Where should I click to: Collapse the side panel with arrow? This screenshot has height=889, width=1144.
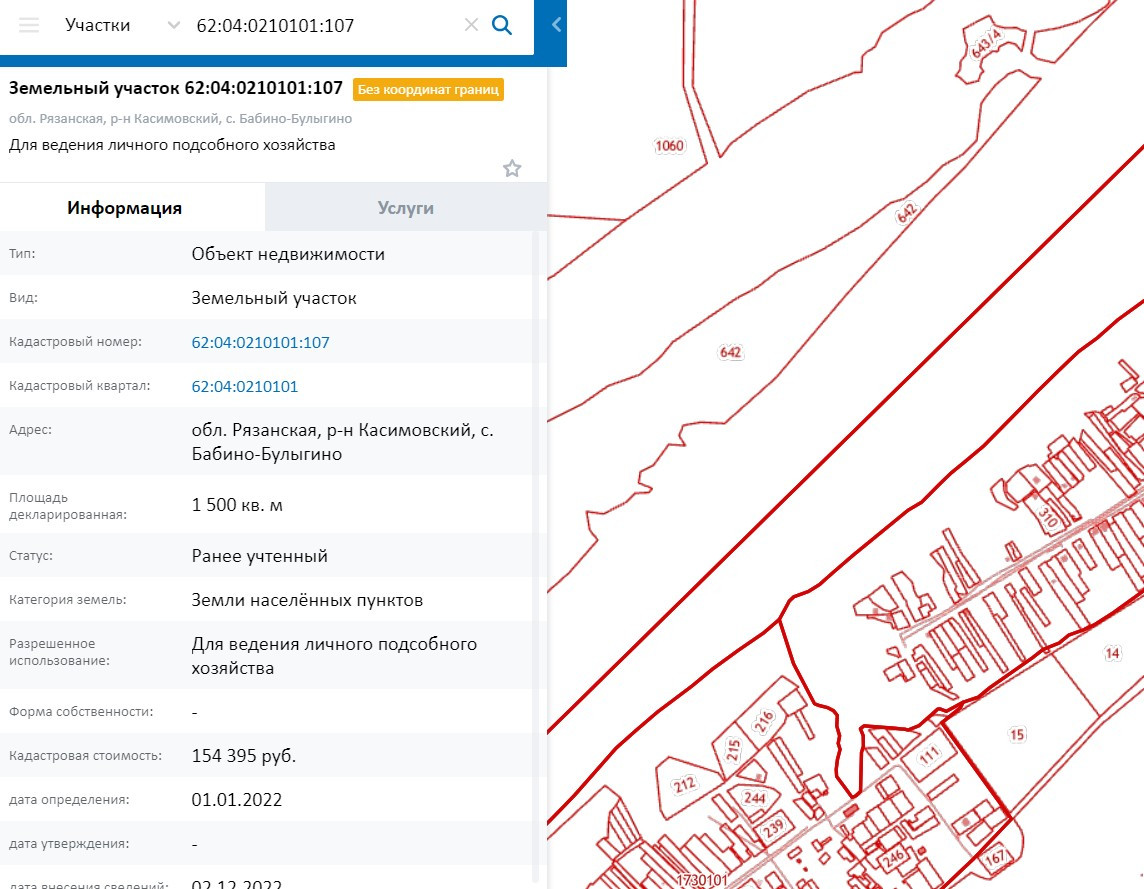pyautogui.click(x=556, y=25)
